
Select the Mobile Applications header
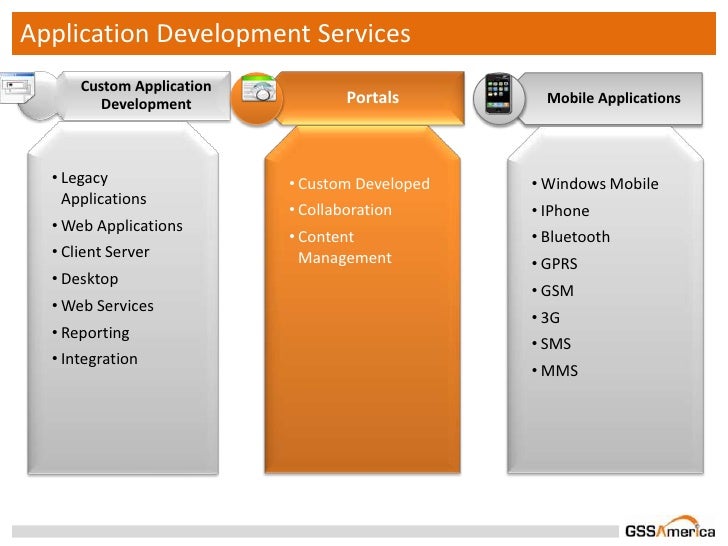[x=613, y=98]
